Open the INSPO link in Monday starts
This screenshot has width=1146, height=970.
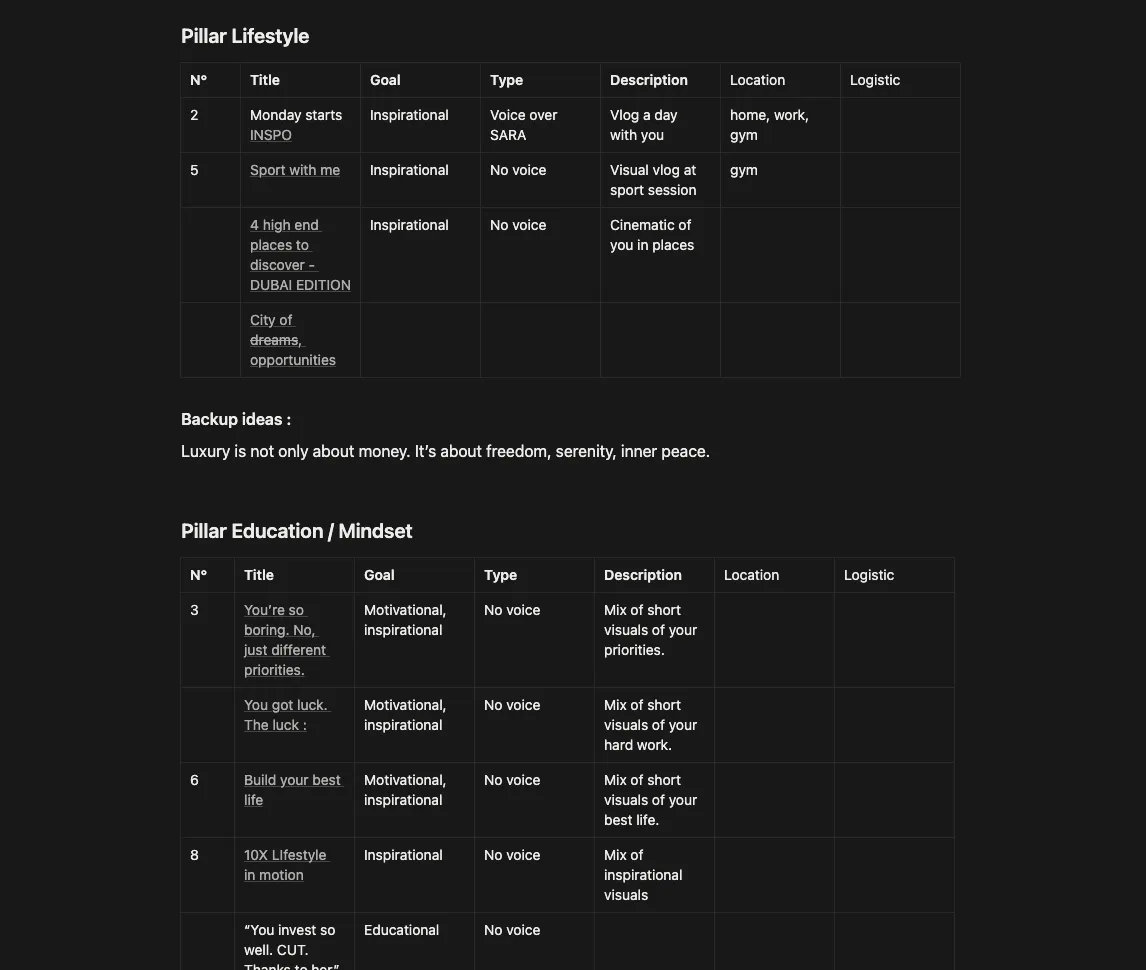271,135
